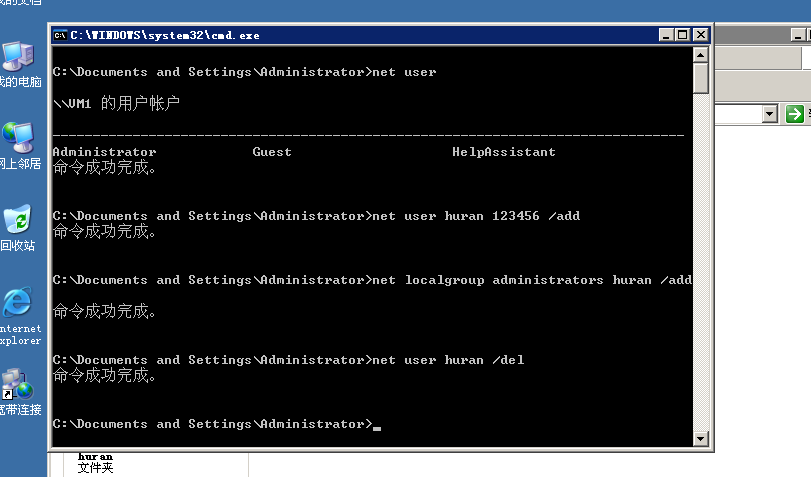Click the cmd scrollbar down arrow
This screenshot has height=477, width=811.
[701, 437]
